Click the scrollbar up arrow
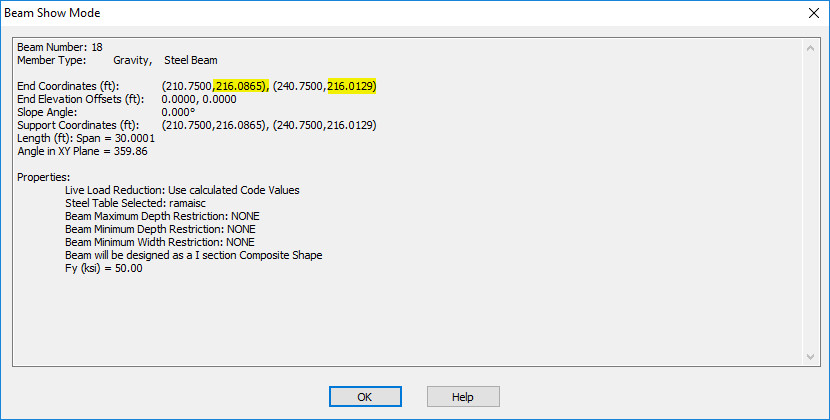830x420 pixels. click(810, 48)
